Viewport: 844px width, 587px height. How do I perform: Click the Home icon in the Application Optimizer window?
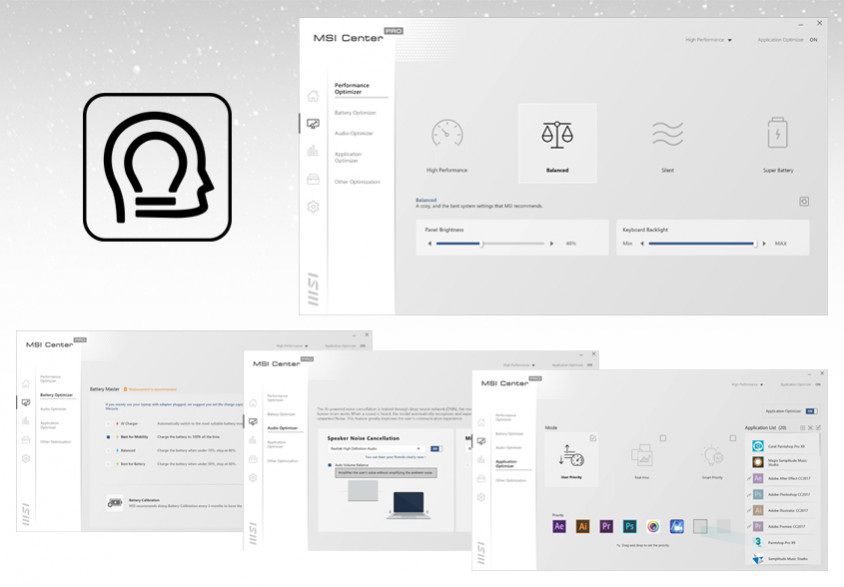tap(481, 422)
